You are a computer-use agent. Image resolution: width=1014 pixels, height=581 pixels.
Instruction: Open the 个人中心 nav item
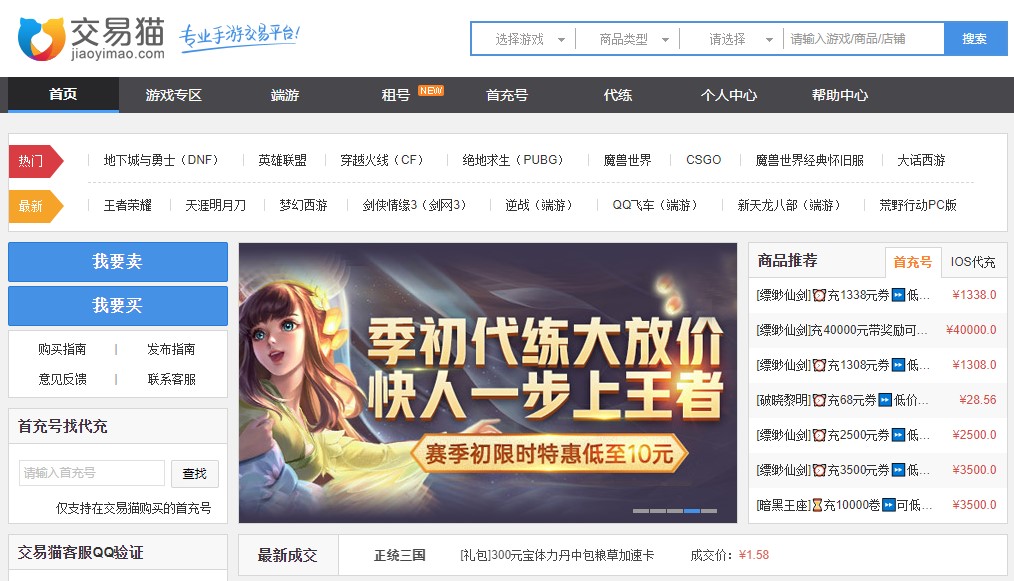729,95
